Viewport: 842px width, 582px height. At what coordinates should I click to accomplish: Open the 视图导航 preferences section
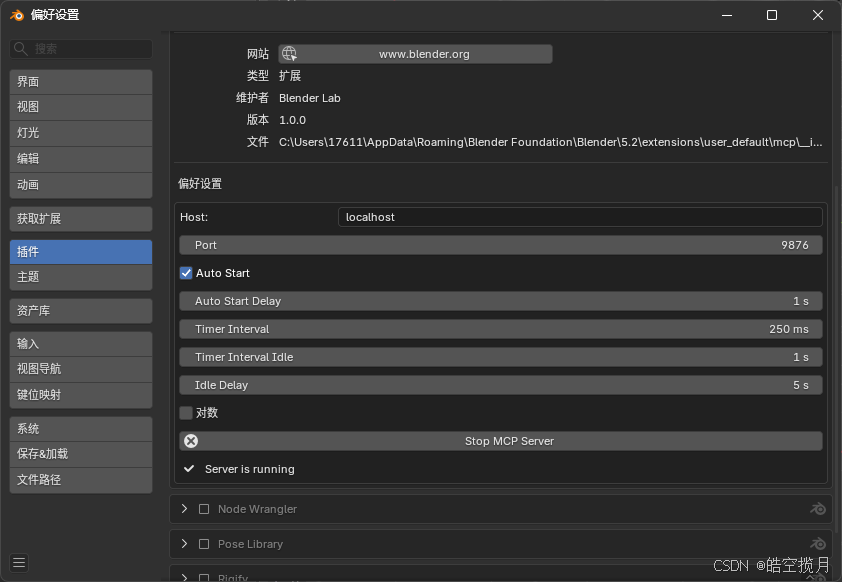coord(81,369)
